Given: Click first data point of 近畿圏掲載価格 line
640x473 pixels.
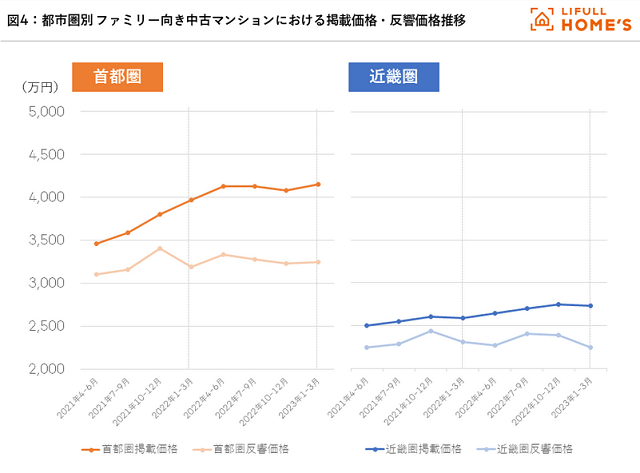Looking at the screenshot, I should pos(367,325).
